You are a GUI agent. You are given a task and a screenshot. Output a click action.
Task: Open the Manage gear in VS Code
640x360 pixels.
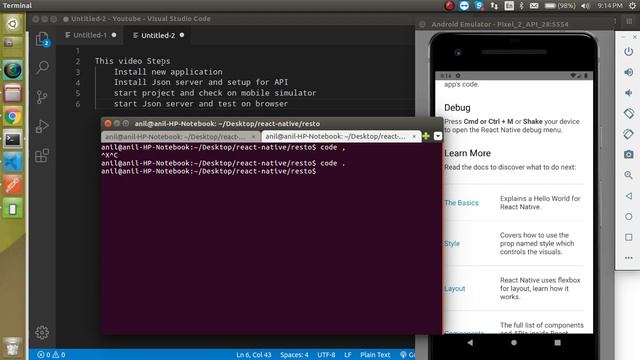click(42, 333)
